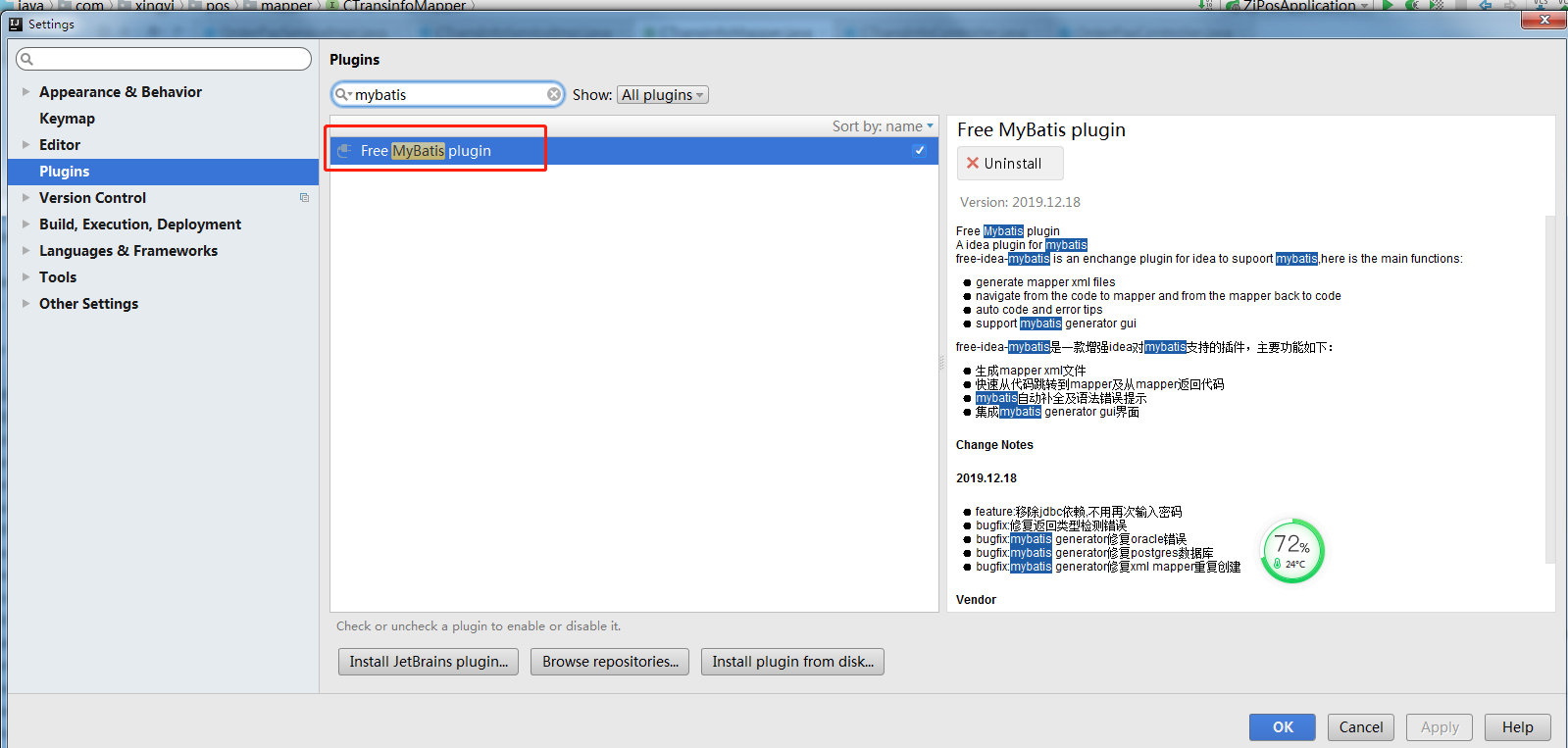Open the Show All plugins dropdown
The width and height of the screenshot is (1568, 748).
(663, 95)
